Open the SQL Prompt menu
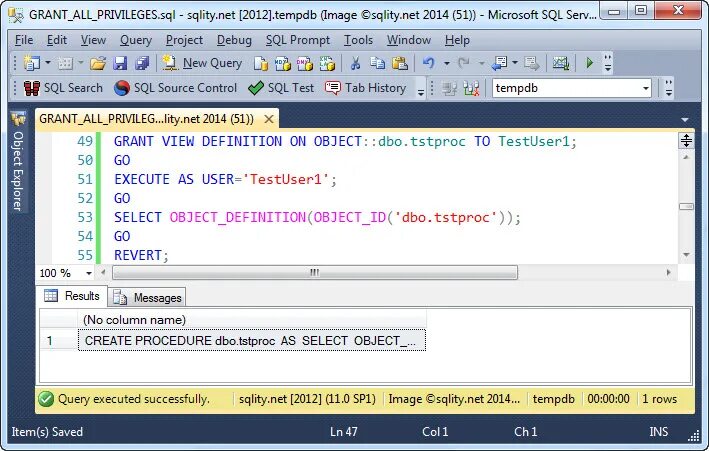Viewport: 709px width, 451px height. [298, 40]
